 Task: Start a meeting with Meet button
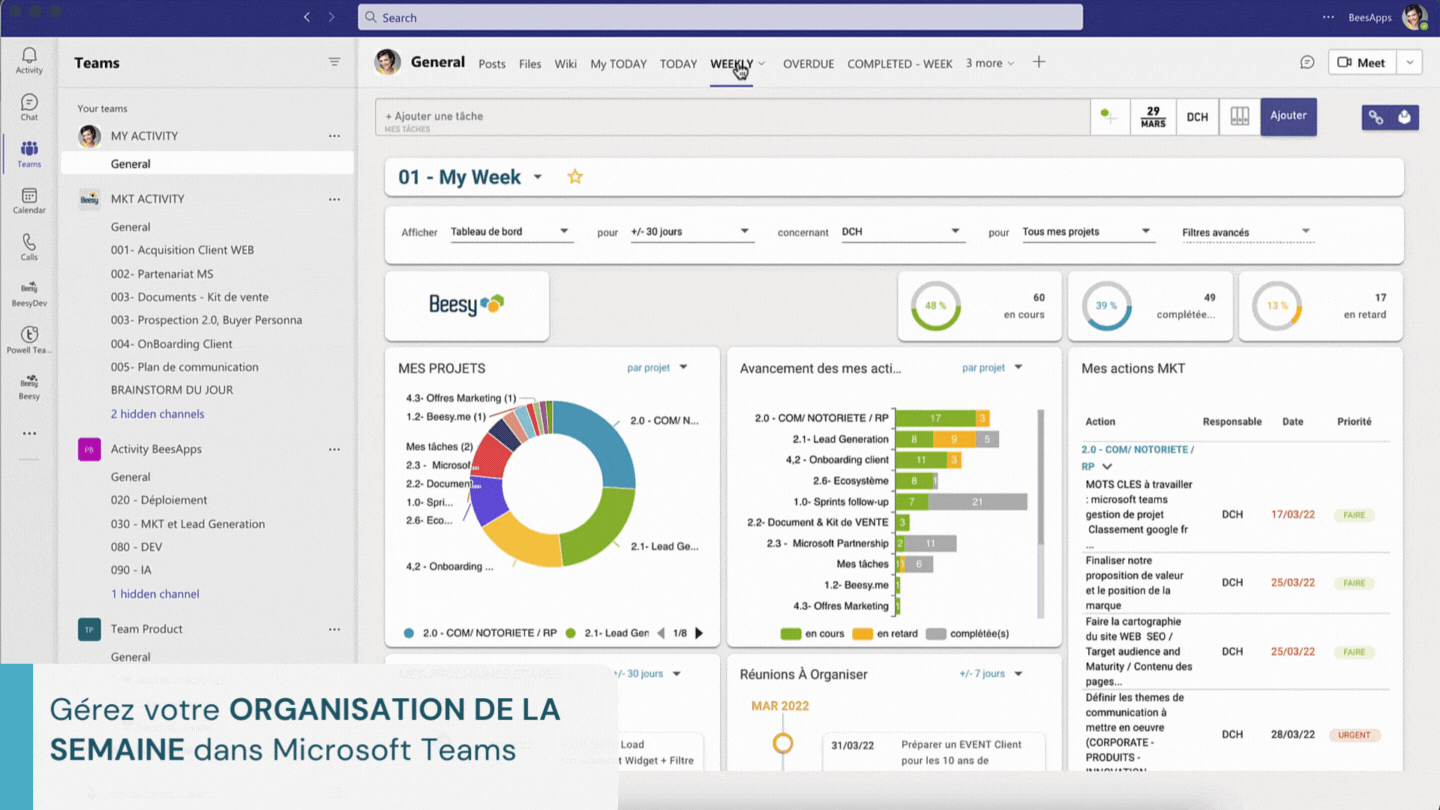[1362, 62]
